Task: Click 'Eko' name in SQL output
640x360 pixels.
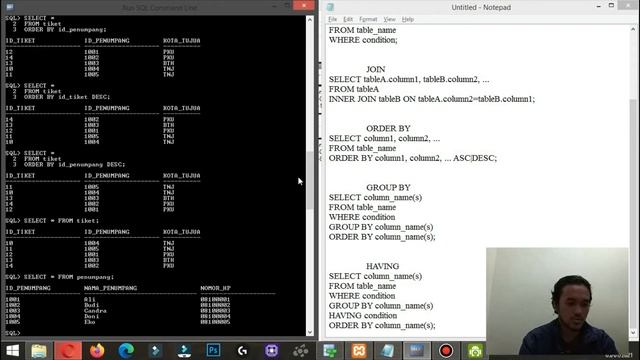Action: [89, 322]
